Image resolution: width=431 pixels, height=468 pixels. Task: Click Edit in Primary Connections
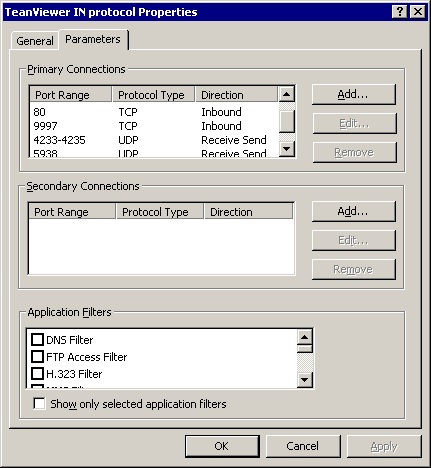[x=354, y=123]
